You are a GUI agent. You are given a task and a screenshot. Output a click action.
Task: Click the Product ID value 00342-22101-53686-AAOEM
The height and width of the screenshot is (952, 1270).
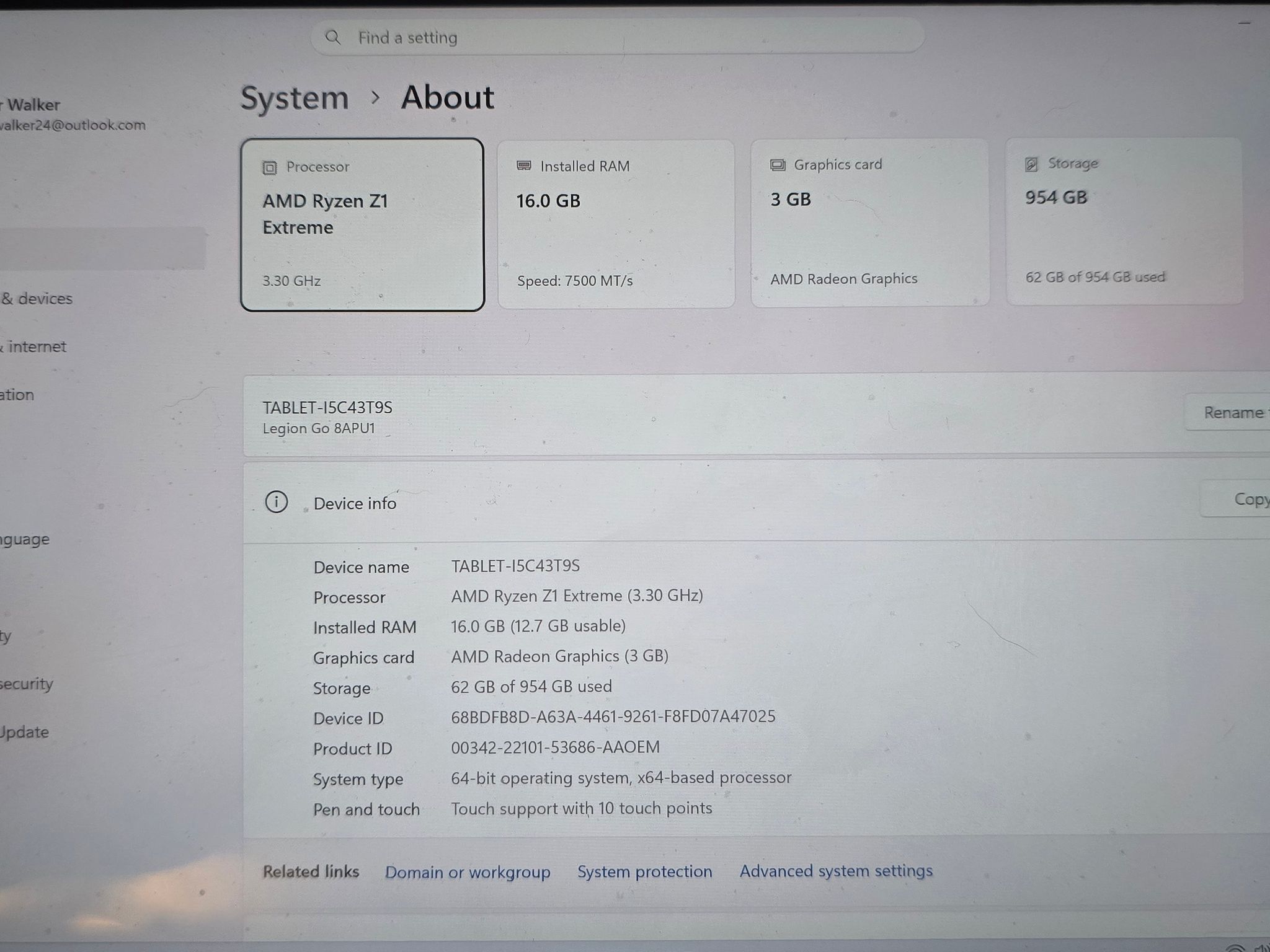click(555, 747)
